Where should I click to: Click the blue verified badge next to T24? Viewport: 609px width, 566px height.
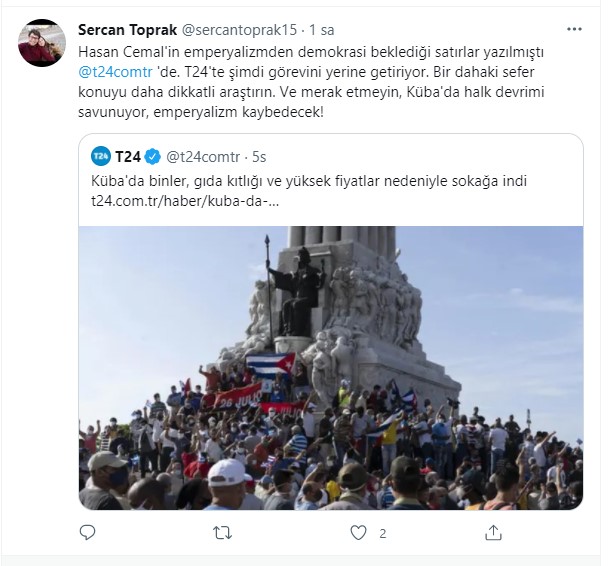153,157
